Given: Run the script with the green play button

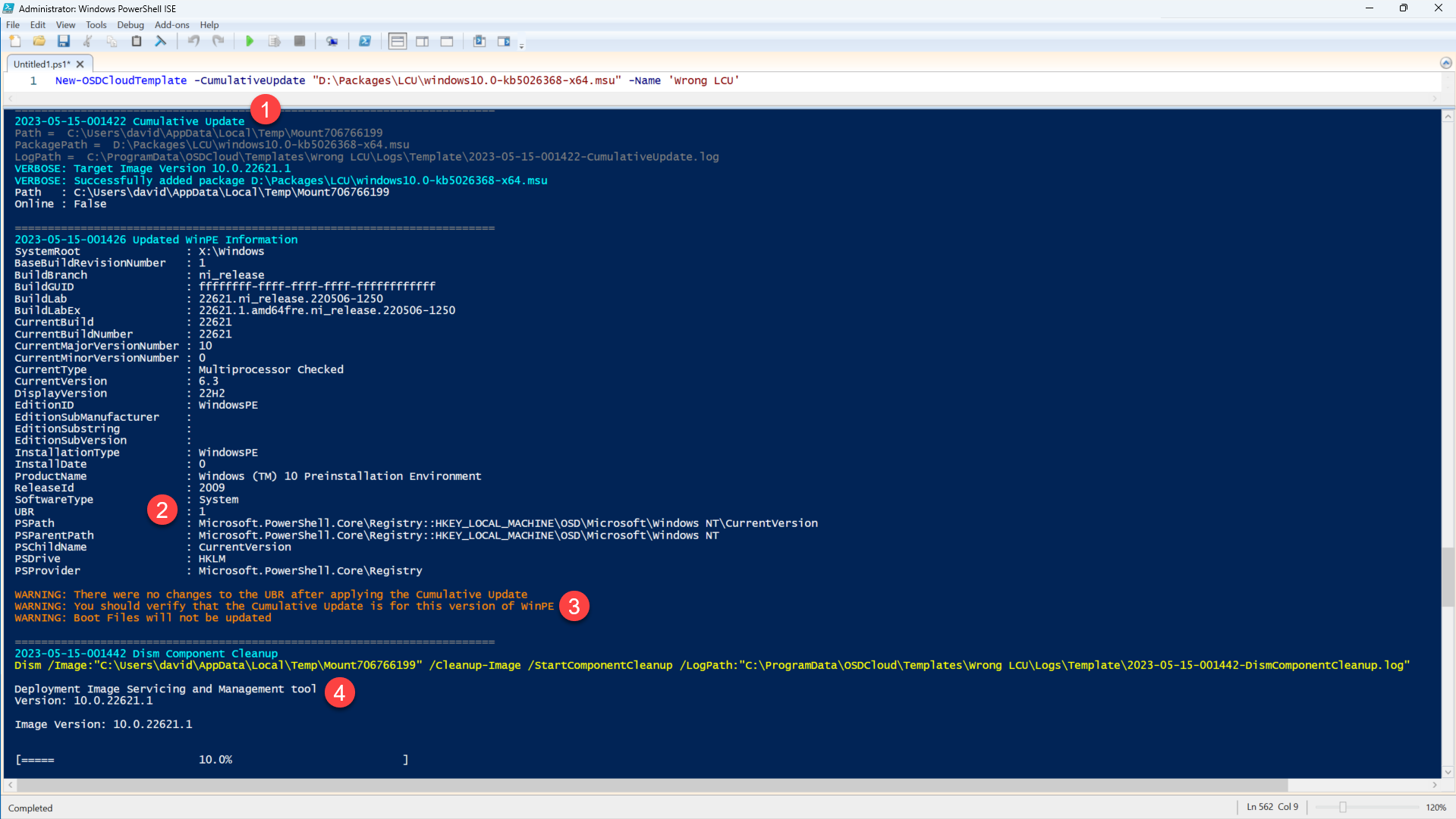Looking at the screenshot, I should tap(250, 42).
